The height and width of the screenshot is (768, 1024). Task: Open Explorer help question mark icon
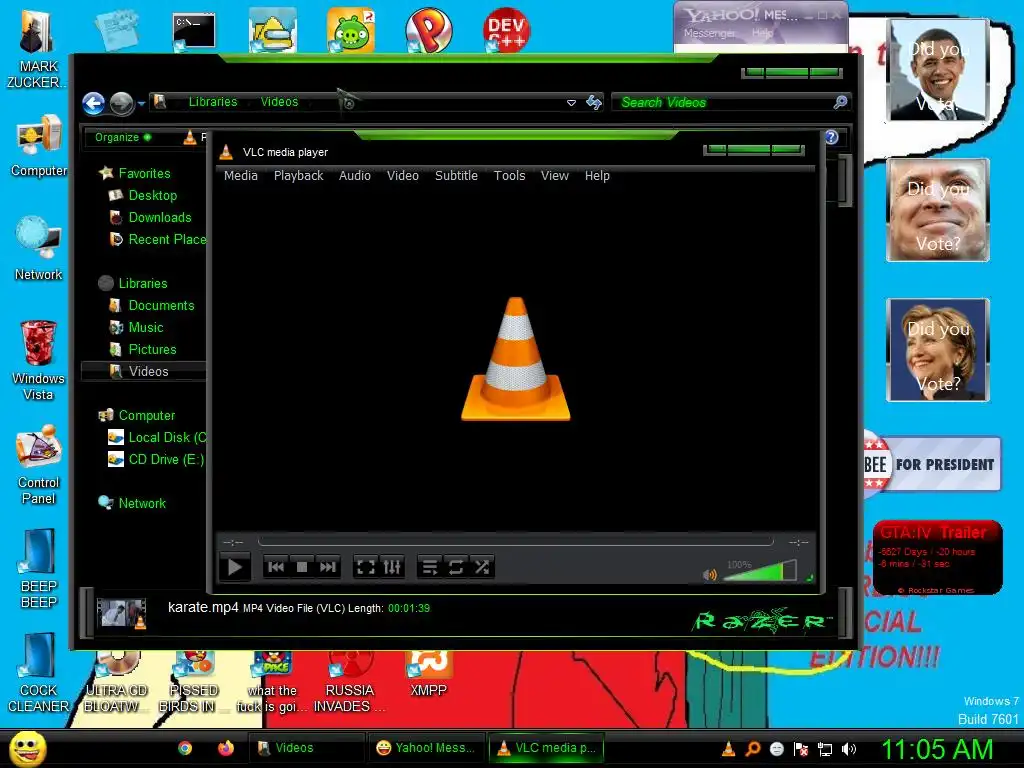pyautogui.click(x=831, y=137)
